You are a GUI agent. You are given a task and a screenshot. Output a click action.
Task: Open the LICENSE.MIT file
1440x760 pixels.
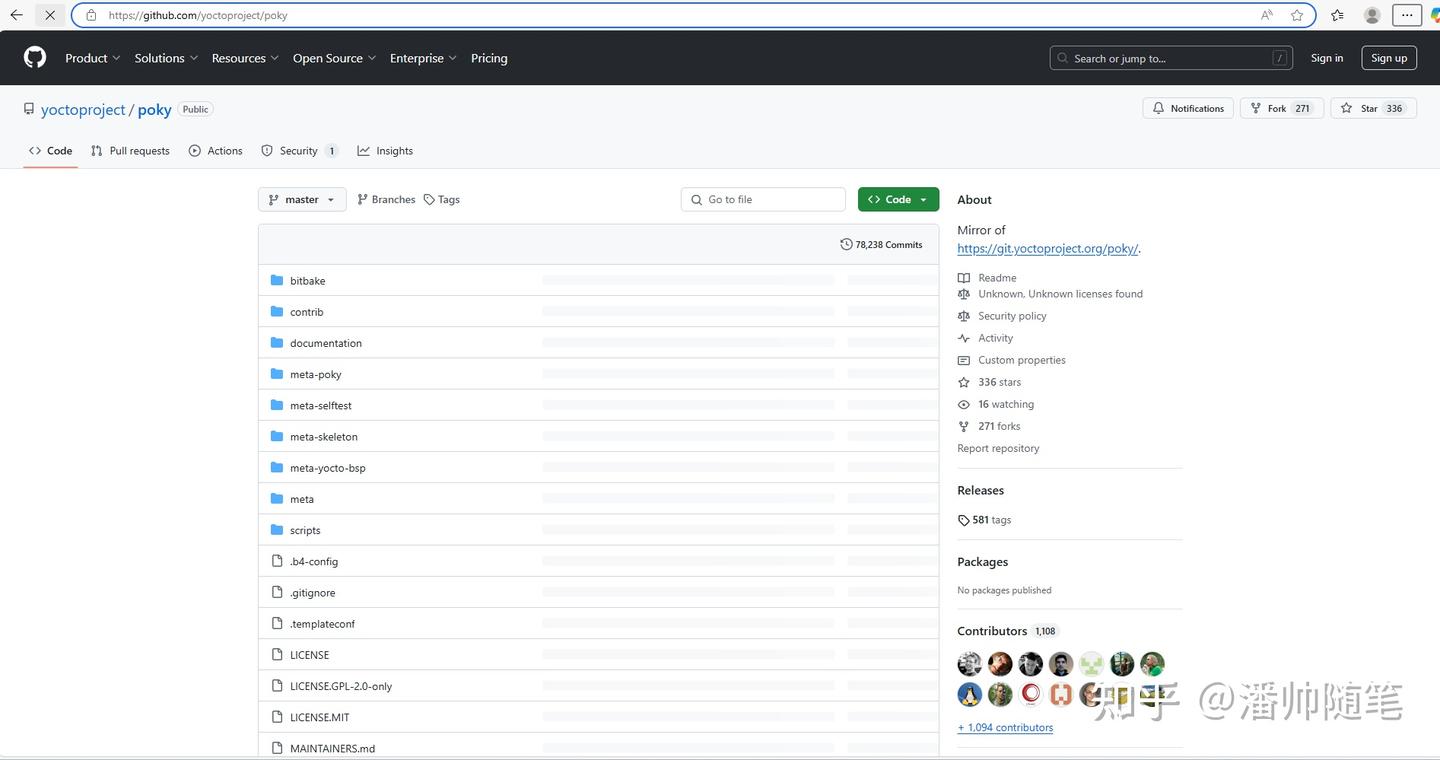tap(320, 717)
